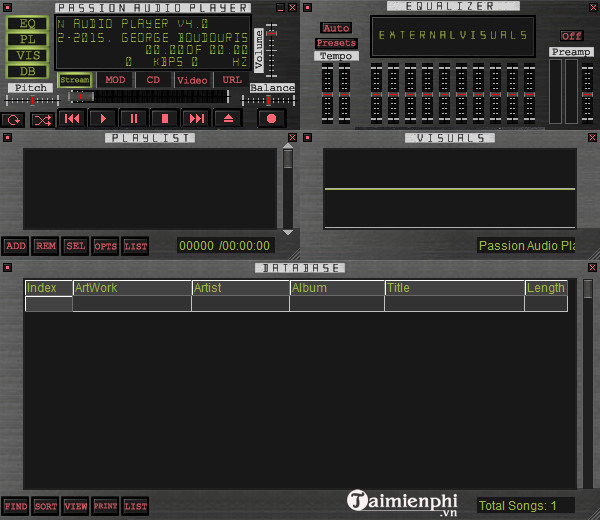Skip to previous track
This screenshot has width=600, height=520.
[72, 119]
